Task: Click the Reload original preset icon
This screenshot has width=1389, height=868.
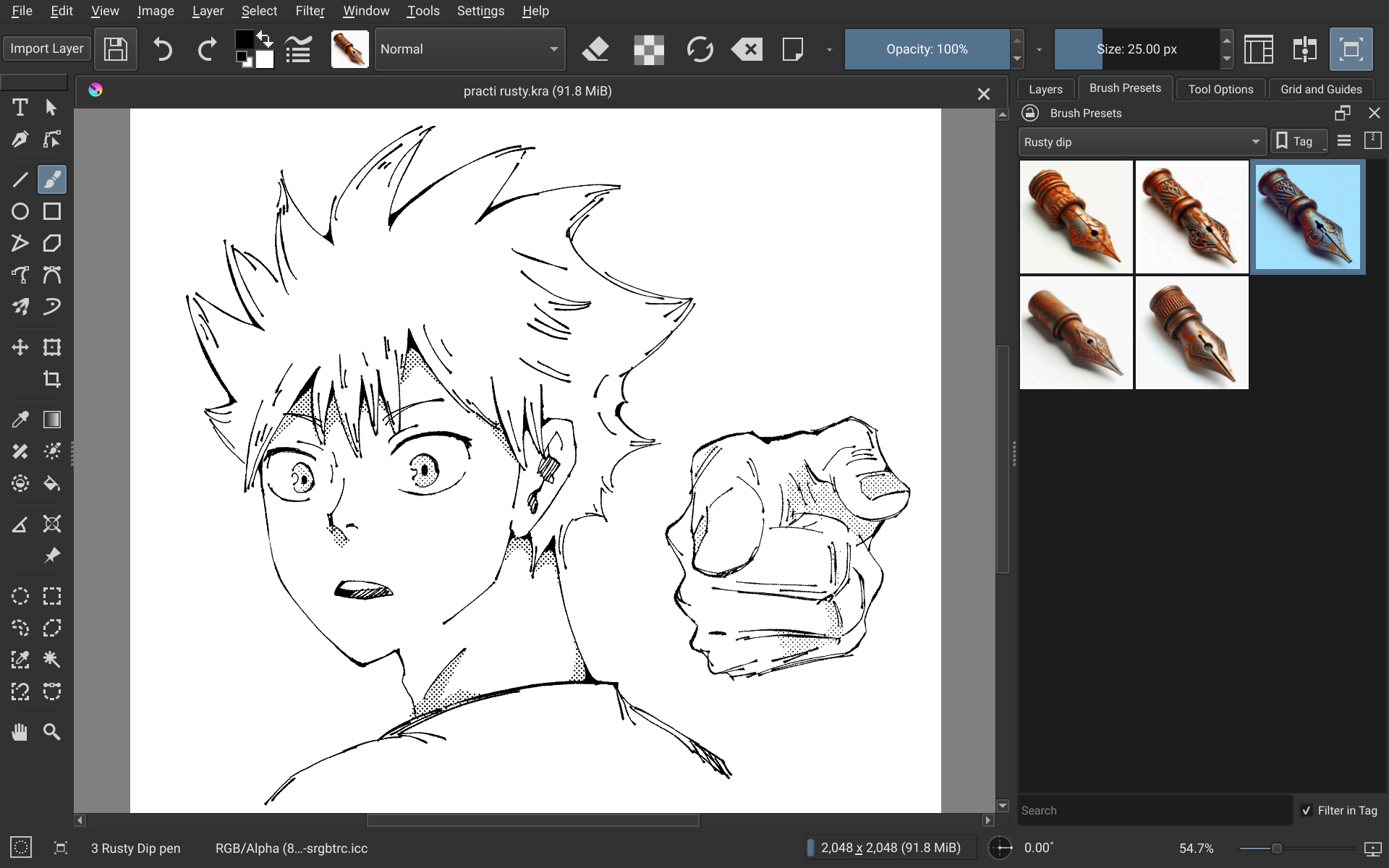Action: (x=699, y=49)
